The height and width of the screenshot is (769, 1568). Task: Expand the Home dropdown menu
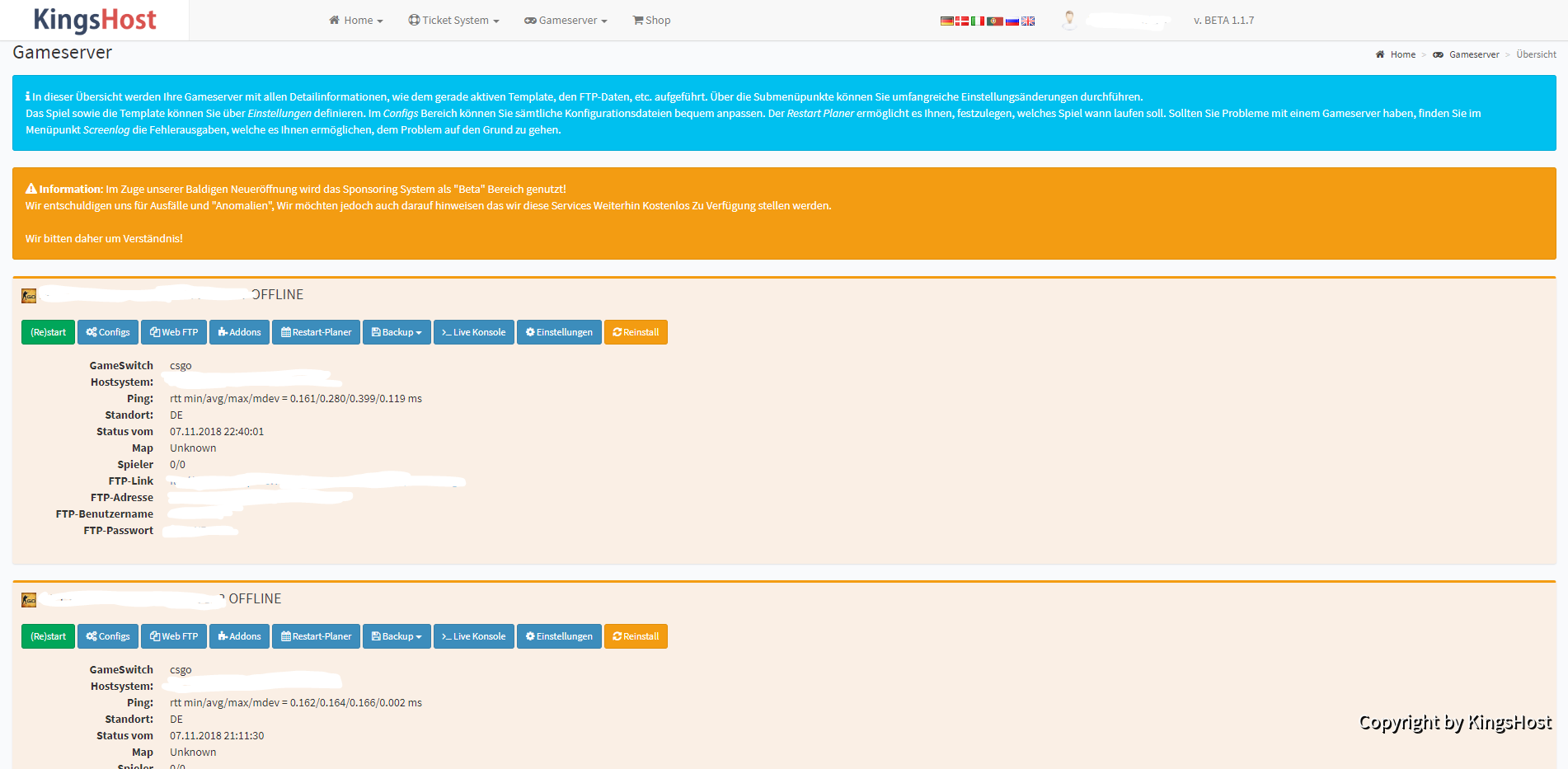(356, 21)
